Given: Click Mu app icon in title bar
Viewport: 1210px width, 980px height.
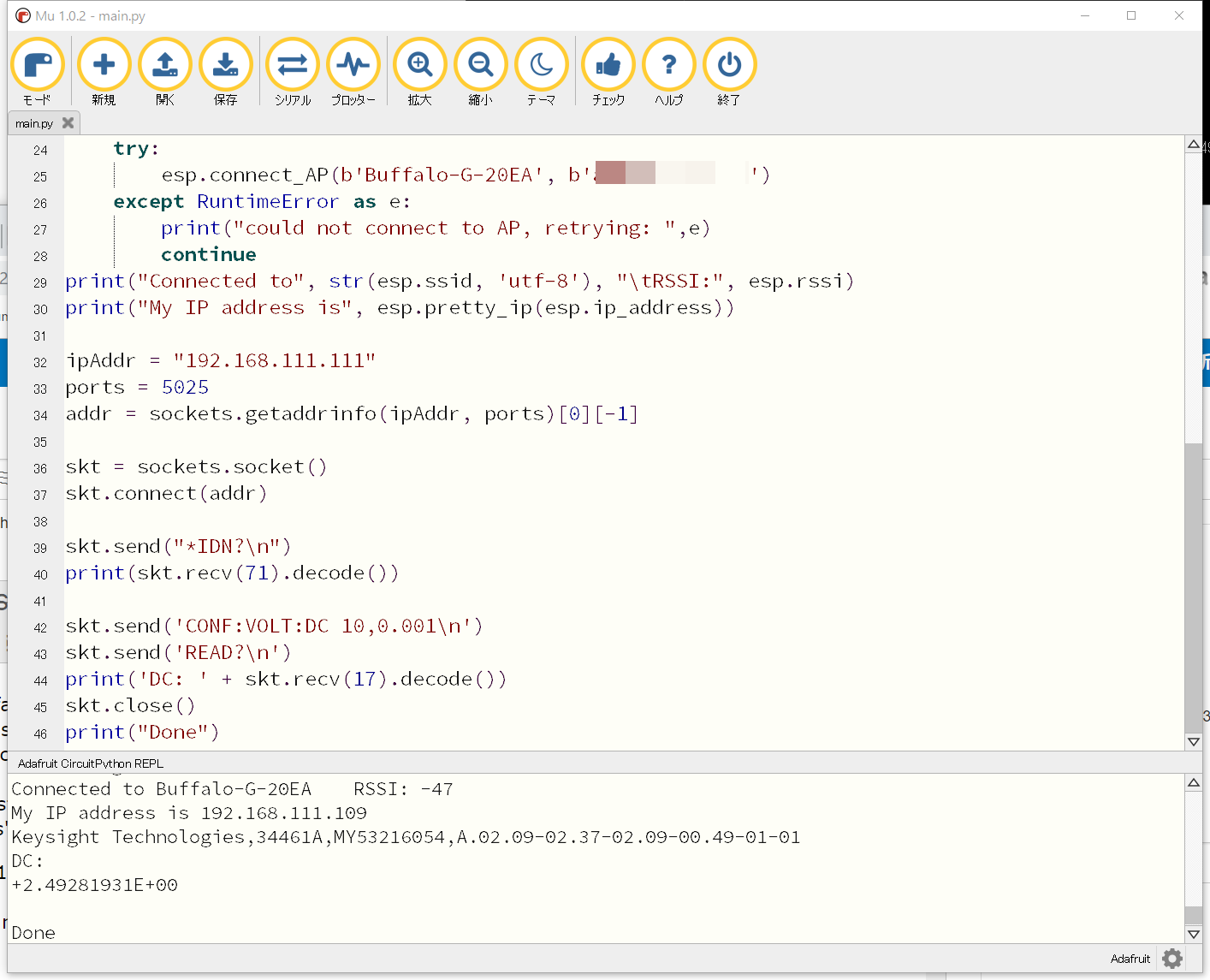Looking at the screenshot, I should tap(23, 15).
